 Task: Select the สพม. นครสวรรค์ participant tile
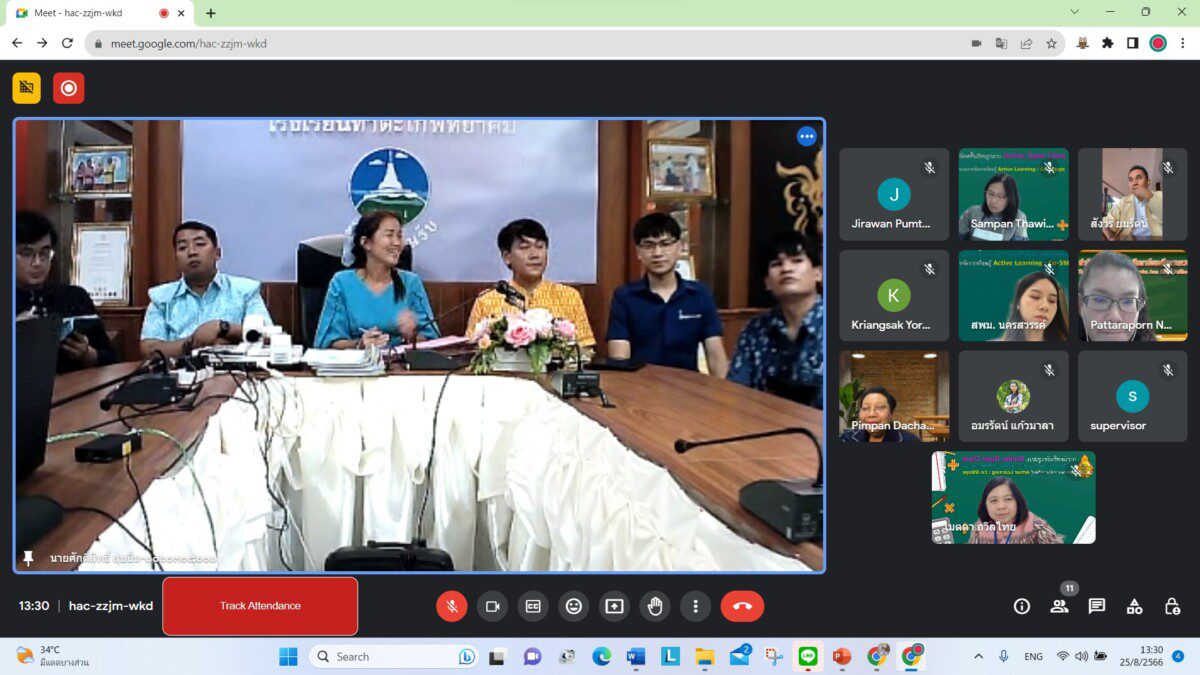1013,295
